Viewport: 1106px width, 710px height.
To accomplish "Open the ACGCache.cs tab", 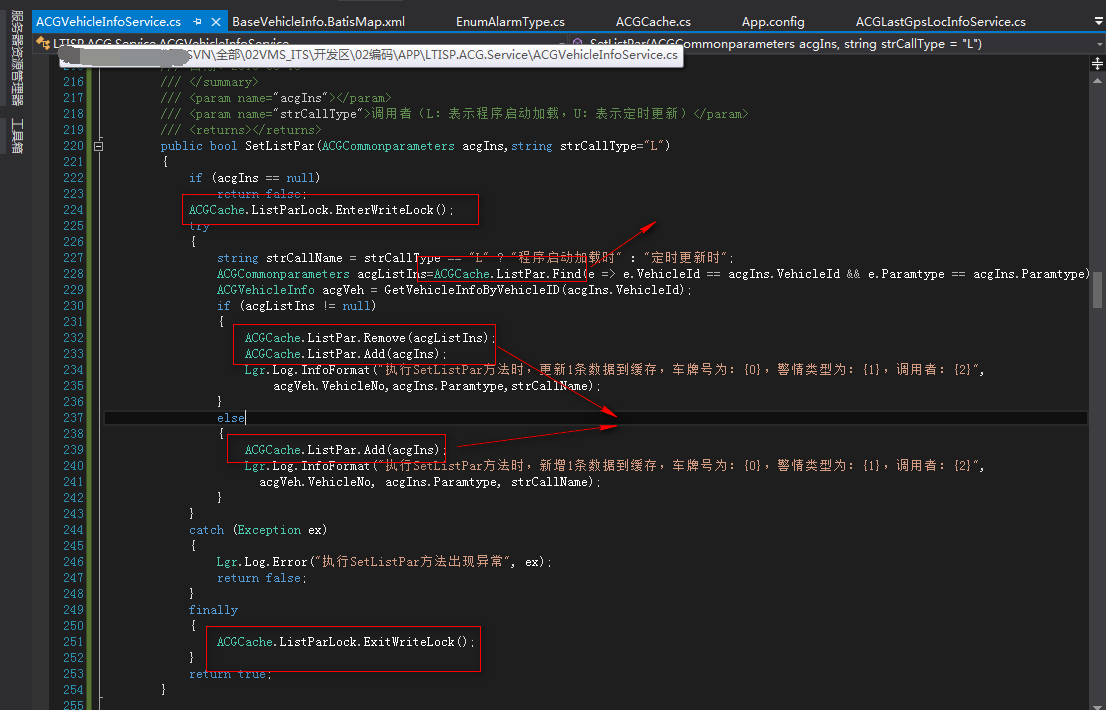I will pos(653,22).
